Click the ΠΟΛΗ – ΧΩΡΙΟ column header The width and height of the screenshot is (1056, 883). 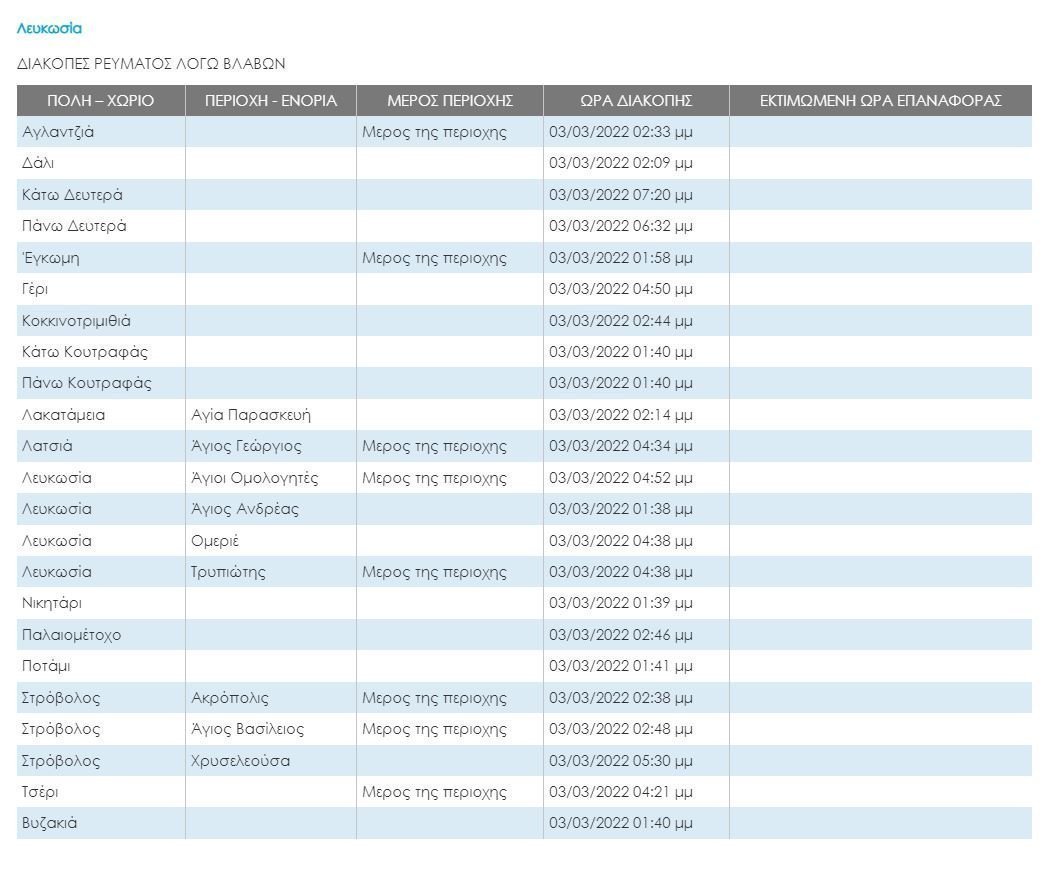[100, 100]
